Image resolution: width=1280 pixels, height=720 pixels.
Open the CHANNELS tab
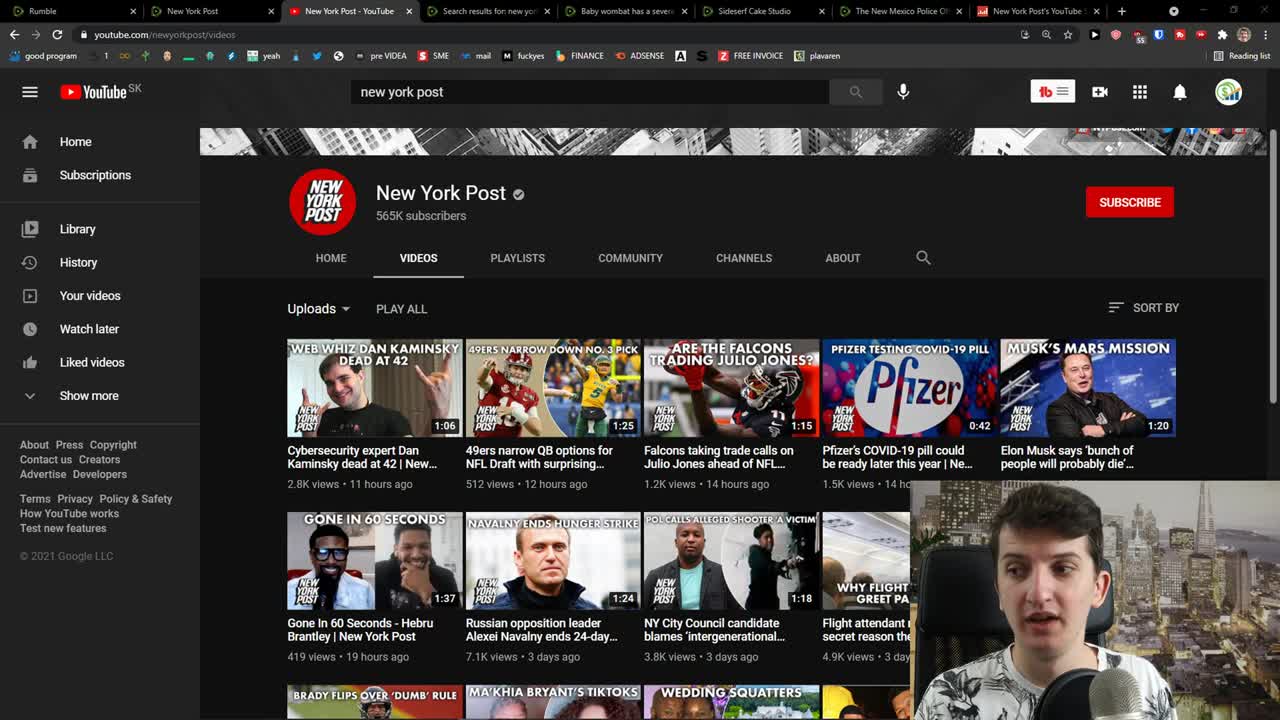(744, 258)
